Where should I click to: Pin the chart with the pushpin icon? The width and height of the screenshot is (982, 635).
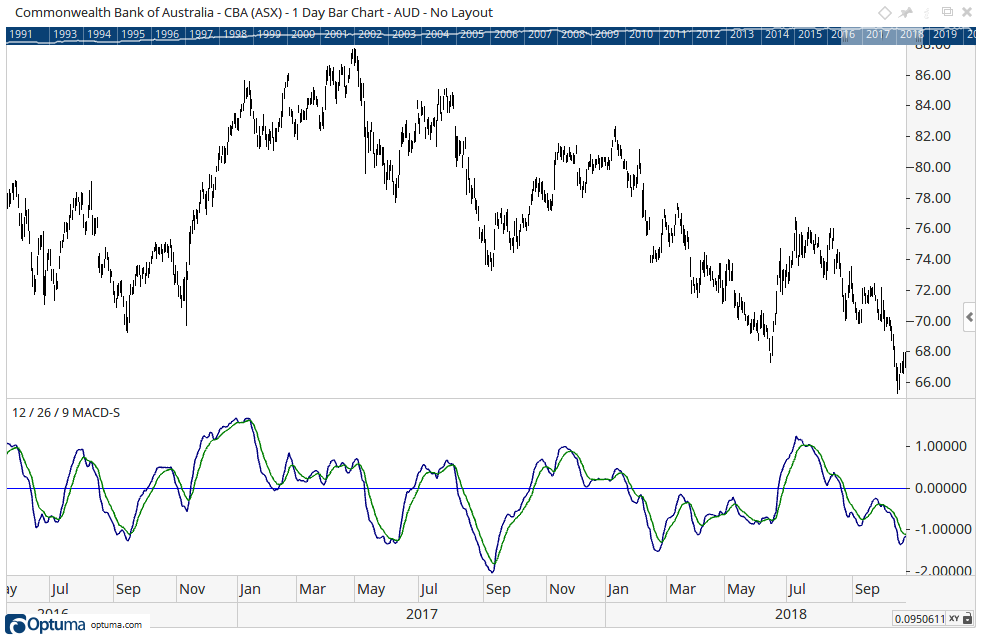pyautogui.click(x=906, y=13)
